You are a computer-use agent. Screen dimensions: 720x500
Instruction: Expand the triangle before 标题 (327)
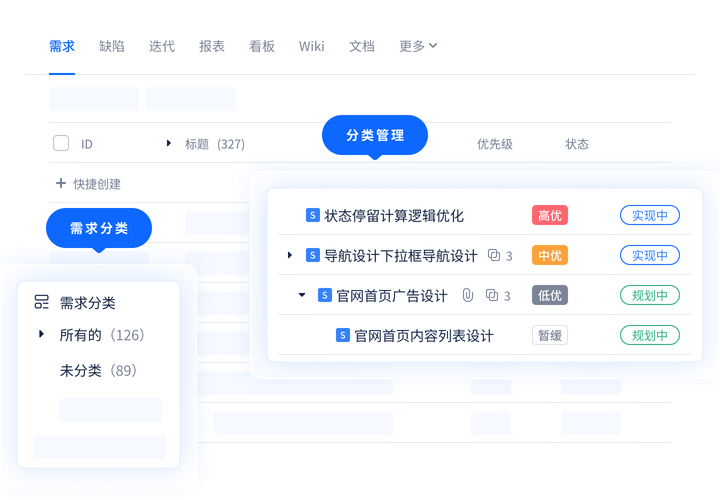coord(169,143)
